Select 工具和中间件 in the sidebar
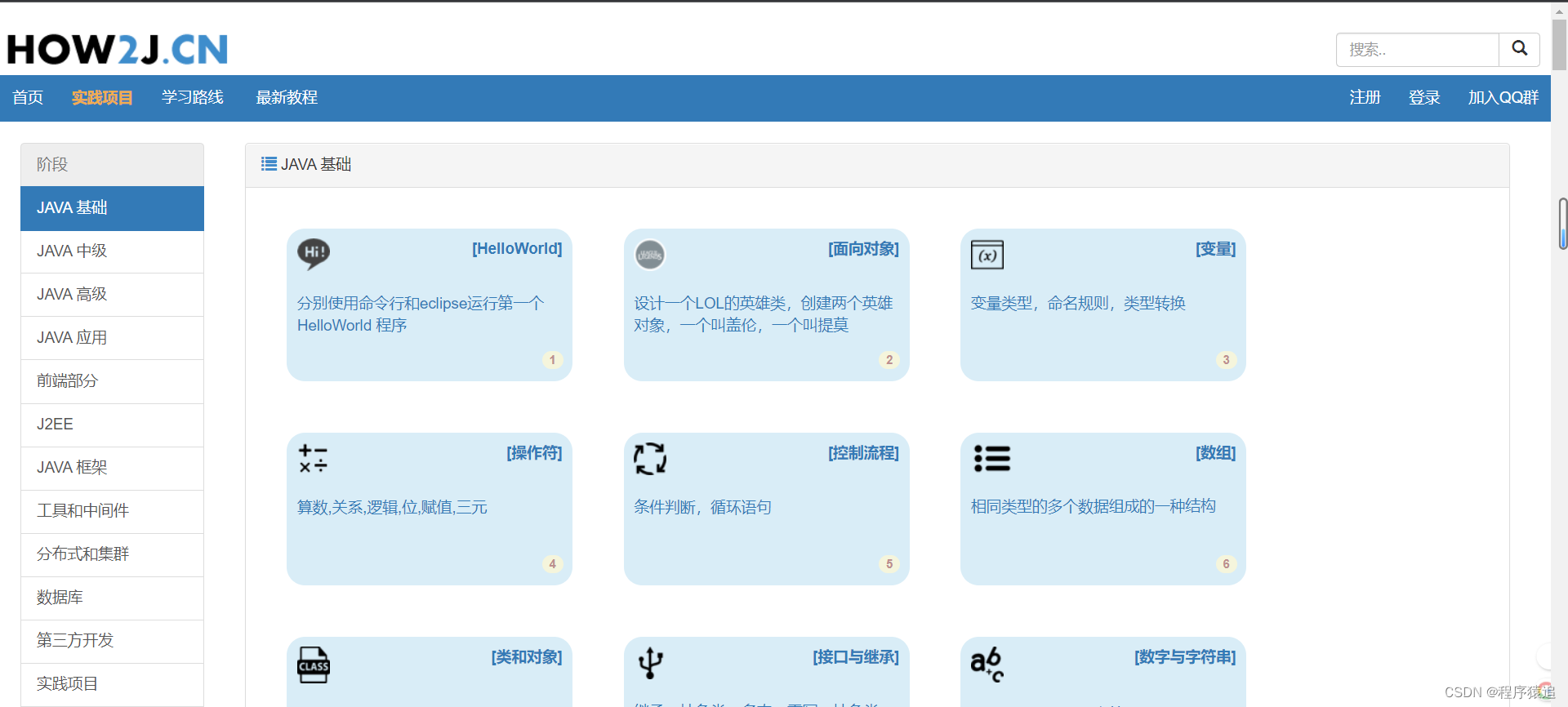This screenshot has height=707, width=1568. (x=112, y=511)
